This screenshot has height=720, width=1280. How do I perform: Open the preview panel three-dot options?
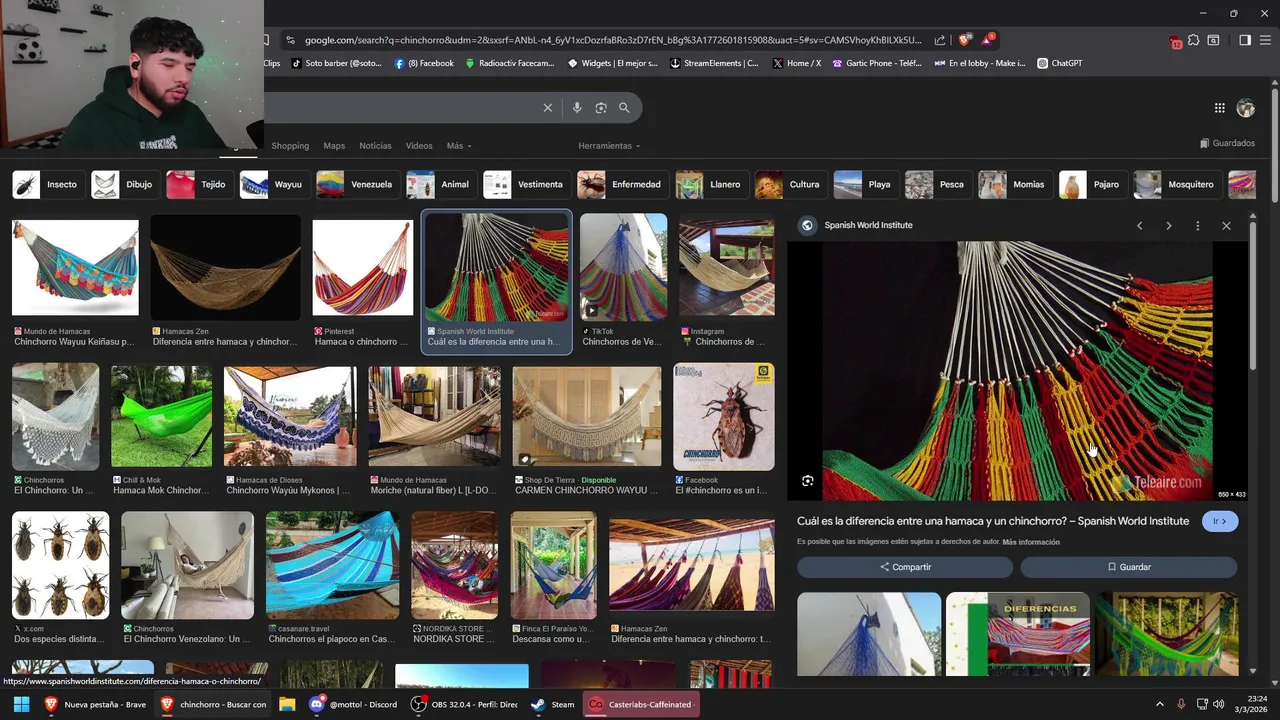click(x=1197, y=226)
